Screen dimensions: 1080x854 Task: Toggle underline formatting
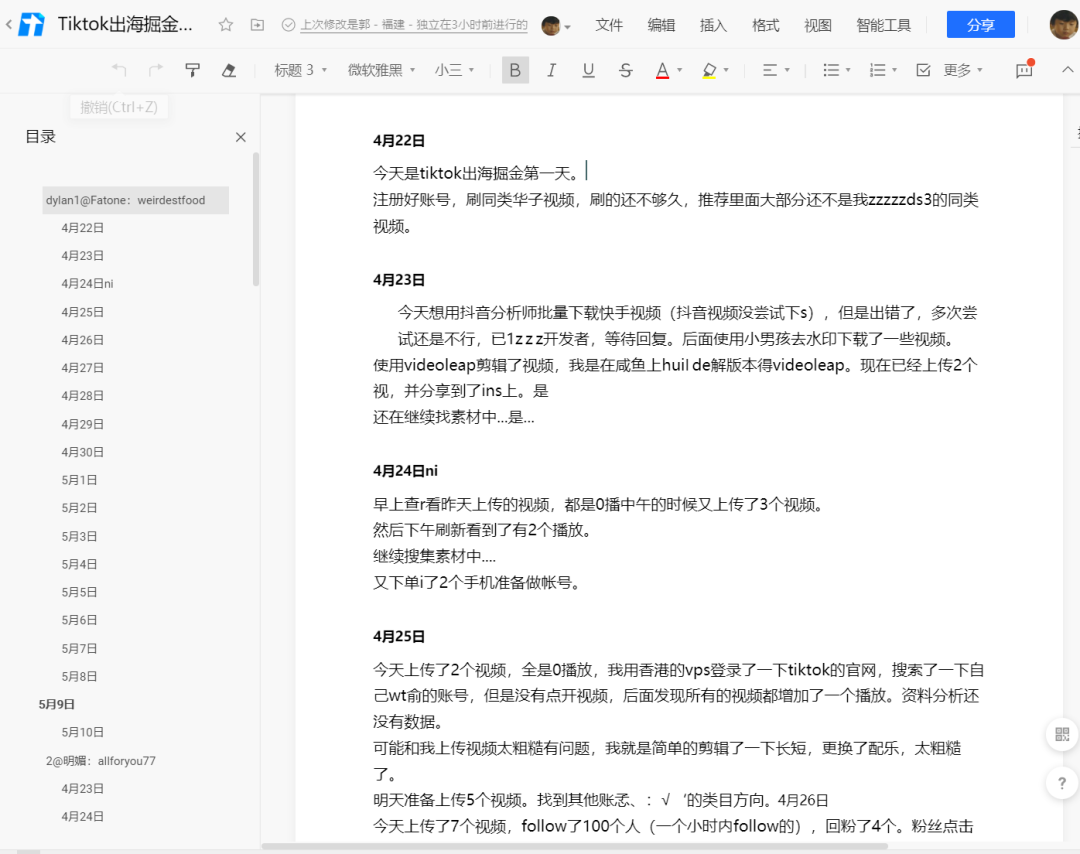click(588, 70)
